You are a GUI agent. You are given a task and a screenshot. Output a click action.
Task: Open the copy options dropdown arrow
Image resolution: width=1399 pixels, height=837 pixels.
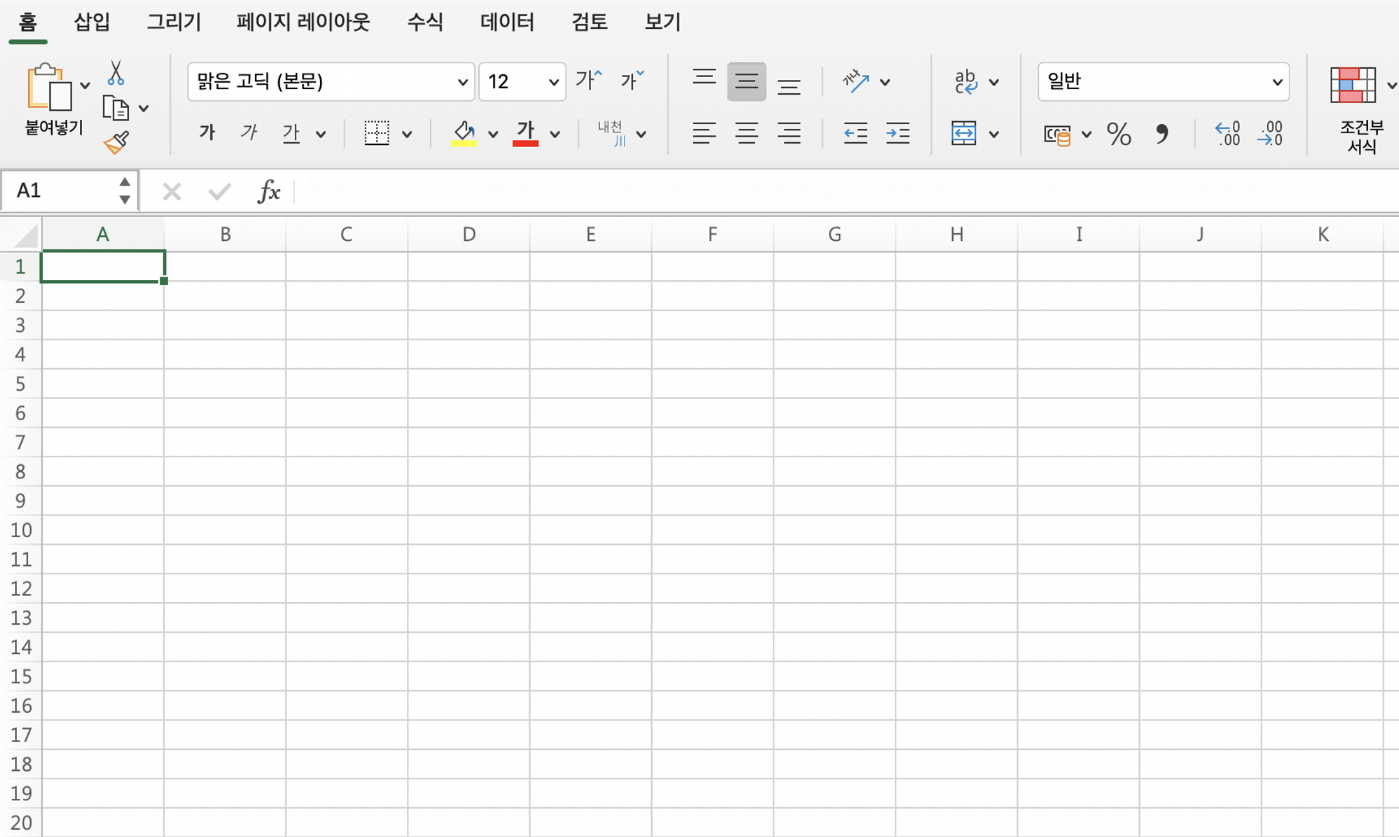144,108
